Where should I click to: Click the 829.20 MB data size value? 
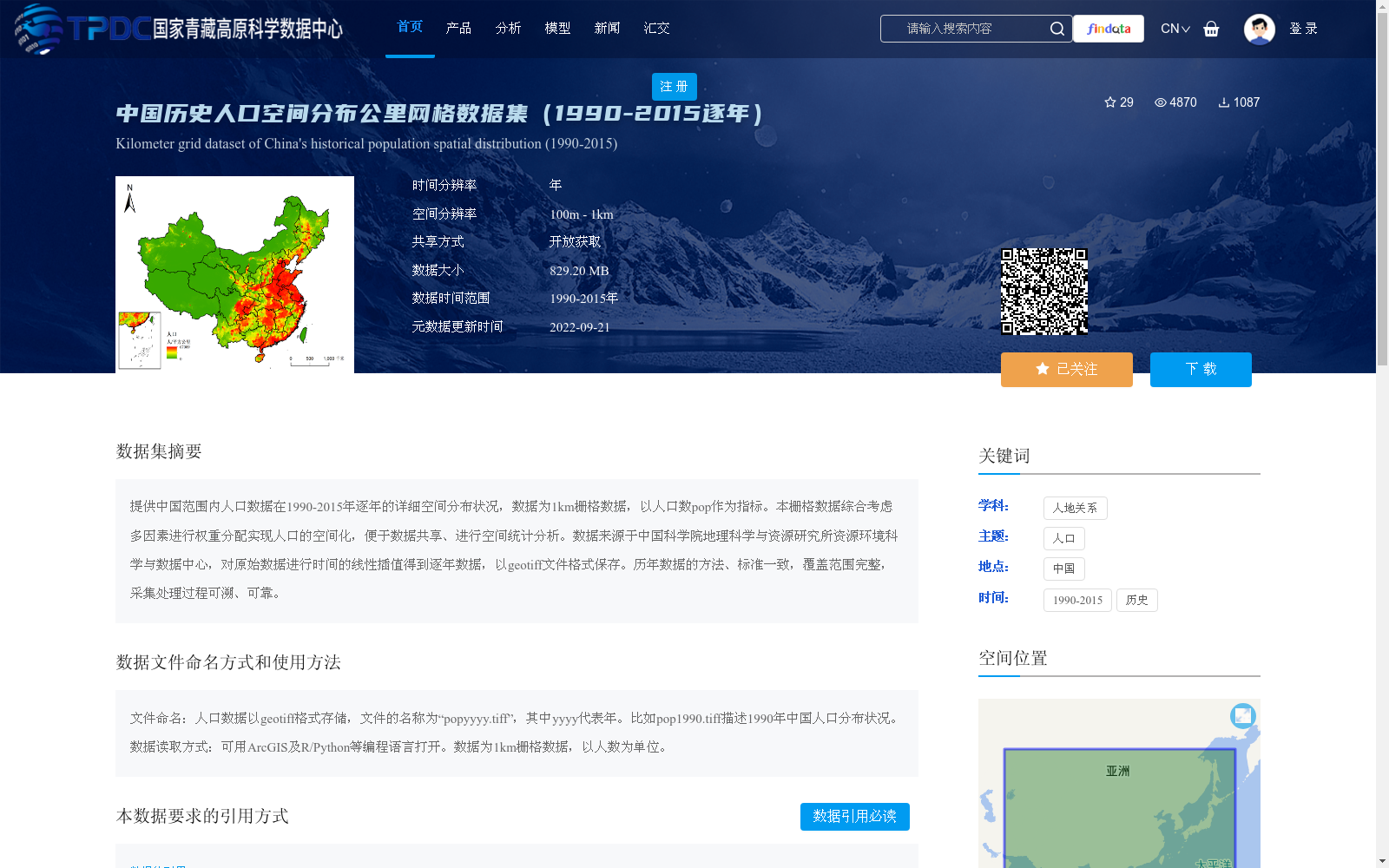pyautogui.click(x=579, y=271)
